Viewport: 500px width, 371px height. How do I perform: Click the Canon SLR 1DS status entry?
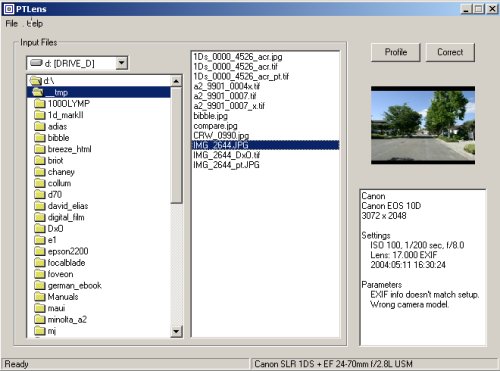click(x=333, y=364)
